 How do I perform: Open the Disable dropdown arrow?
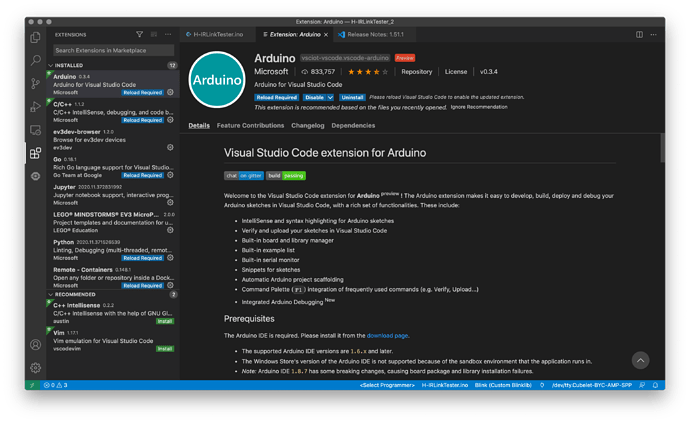(x=330, y=97)
